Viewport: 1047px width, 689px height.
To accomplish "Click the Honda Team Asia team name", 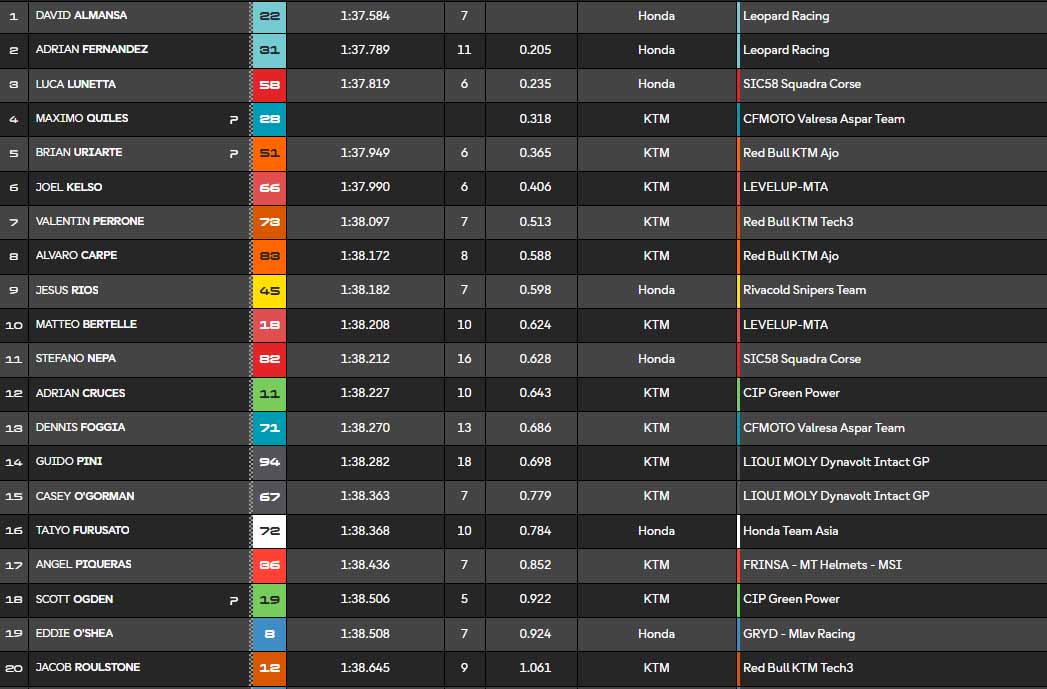I will [790, 531].
